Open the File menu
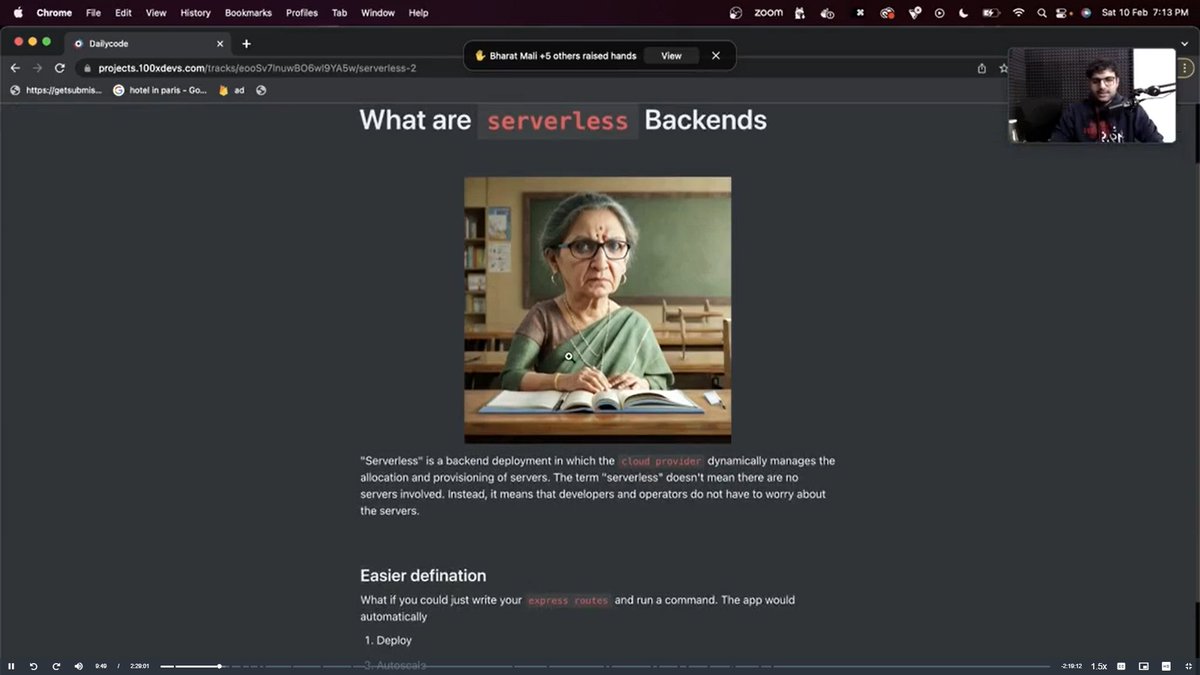 click(93, 13)
